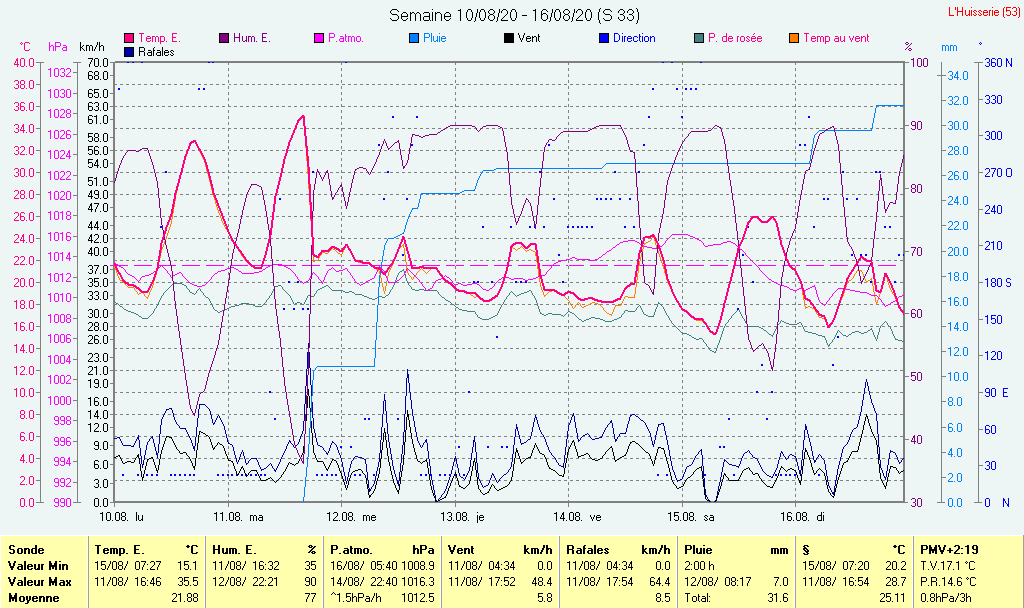Viewport: 1024px width, 608px height.
Task: Click the '11.08. ma' date axis label
Action: tap(238, 517)
